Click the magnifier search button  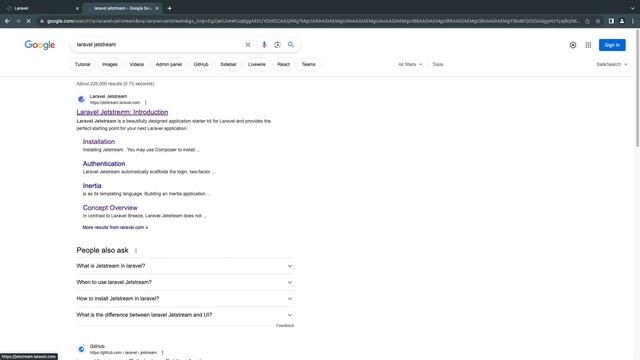click(x=291, y=44)
